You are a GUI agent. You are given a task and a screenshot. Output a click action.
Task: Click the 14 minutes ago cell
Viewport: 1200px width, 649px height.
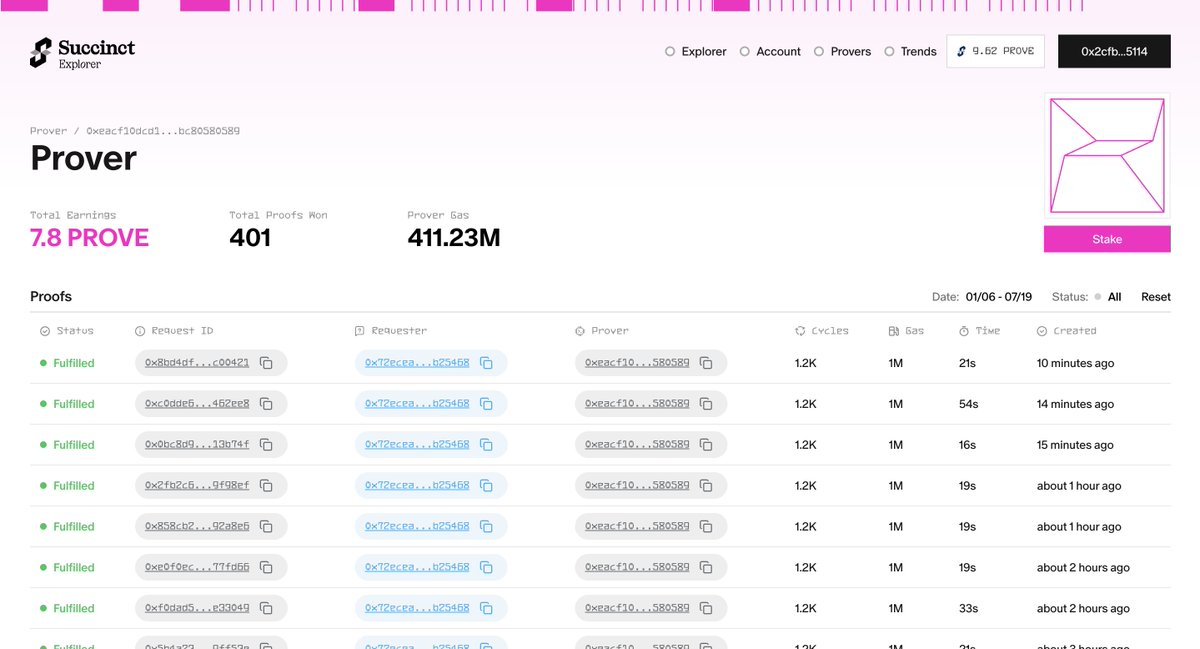(x=1075, y=404)
